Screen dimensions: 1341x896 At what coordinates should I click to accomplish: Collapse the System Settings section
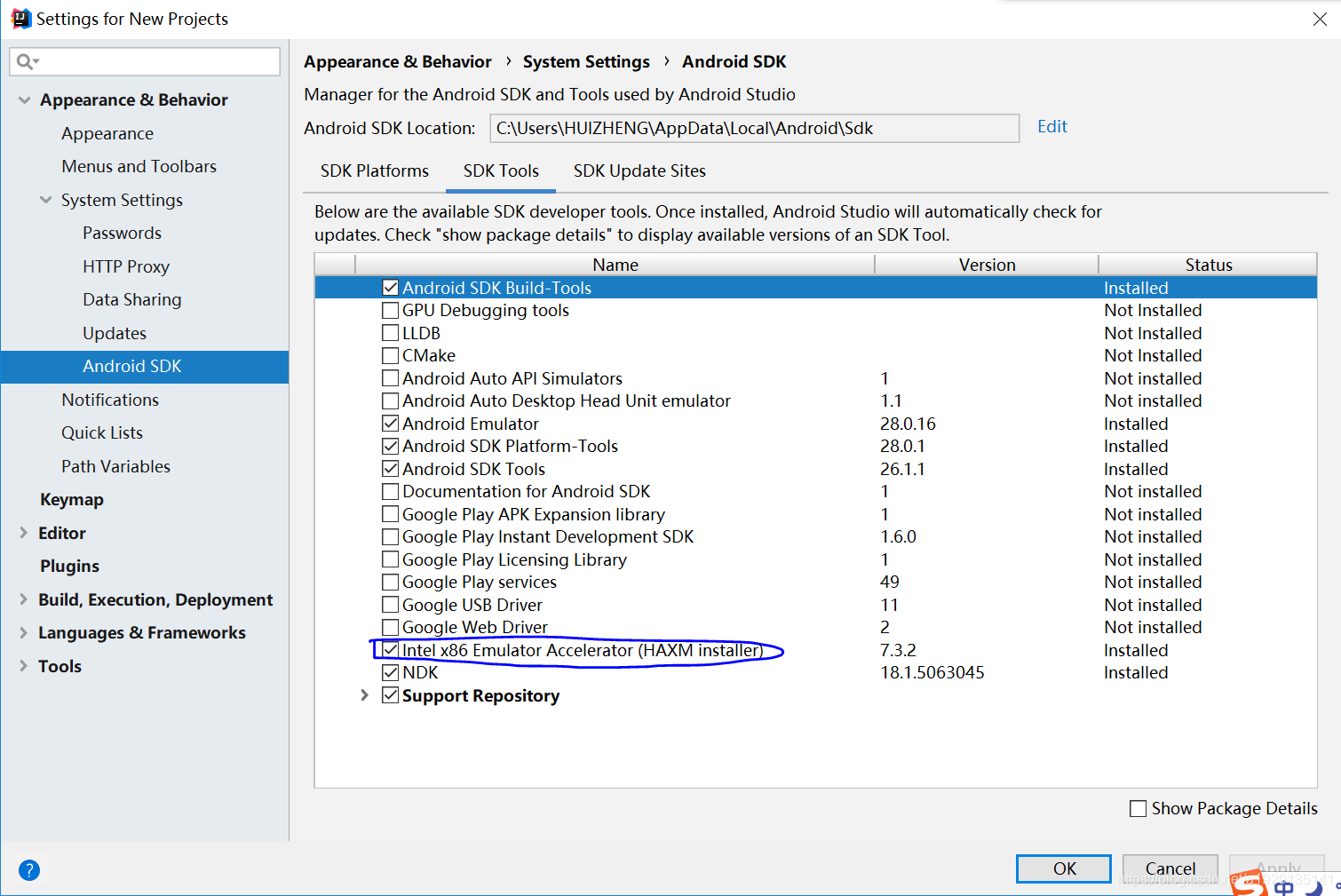[45, 200]
